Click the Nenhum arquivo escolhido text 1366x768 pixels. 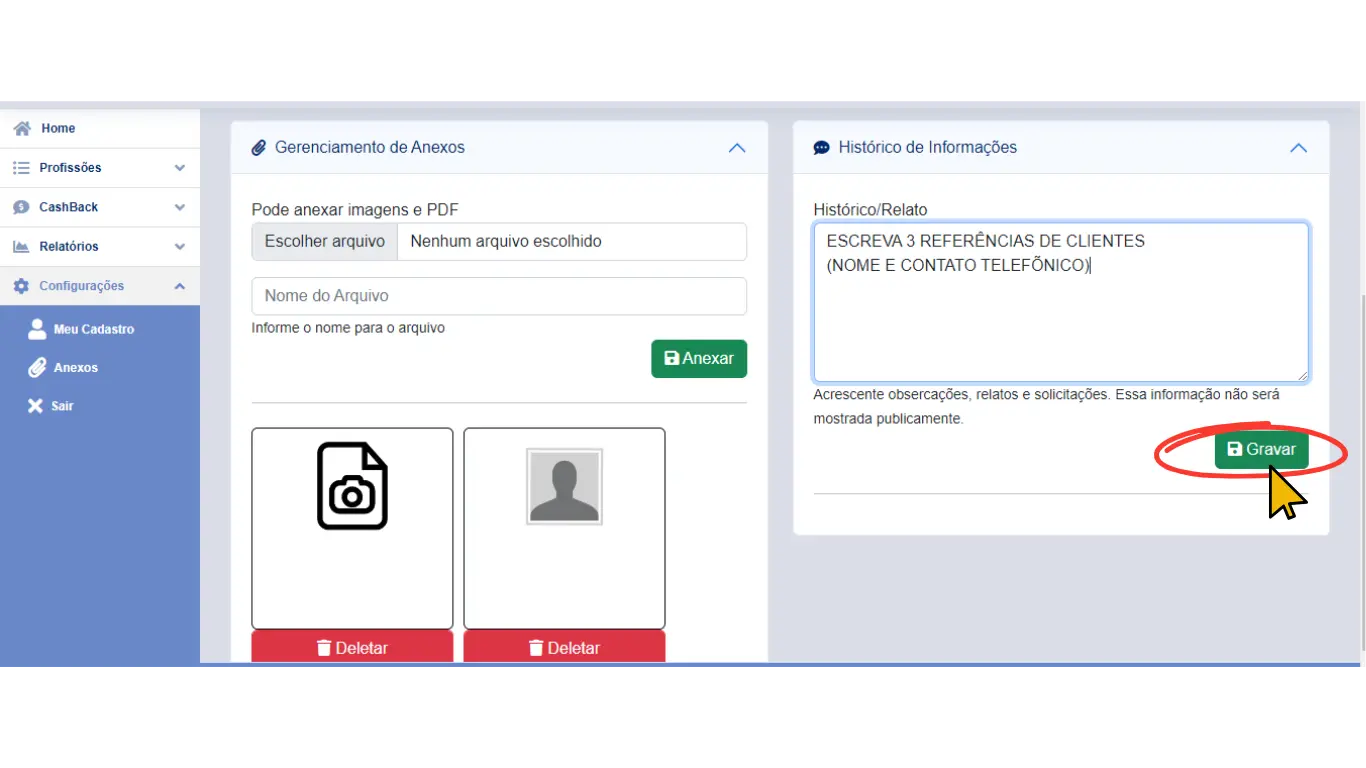click(x=506, y=241)
